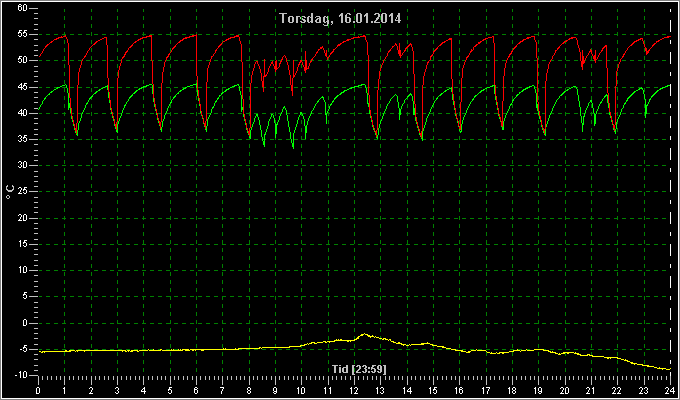
Task: Click the red curve peak at hour 6
Action: click(196, 35)
